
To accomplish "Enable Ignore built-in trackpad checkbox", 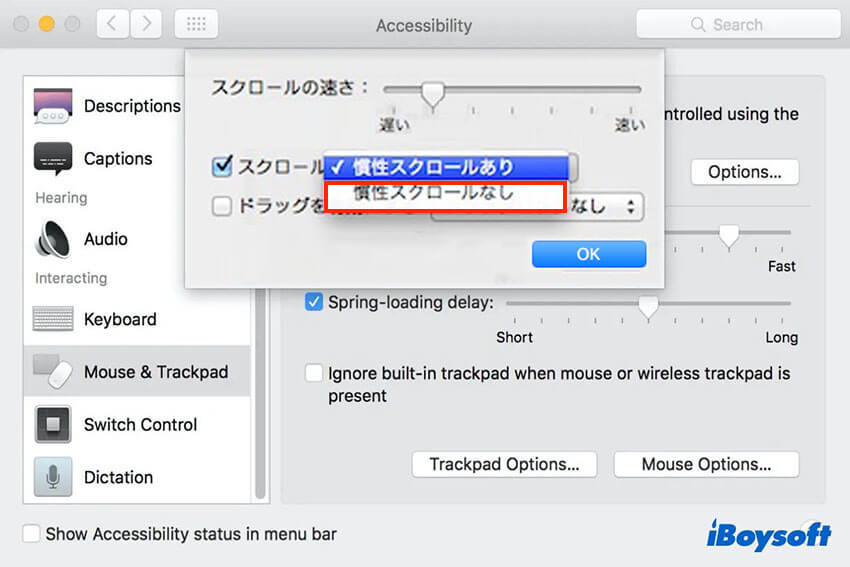I will [x=314, y=373].
